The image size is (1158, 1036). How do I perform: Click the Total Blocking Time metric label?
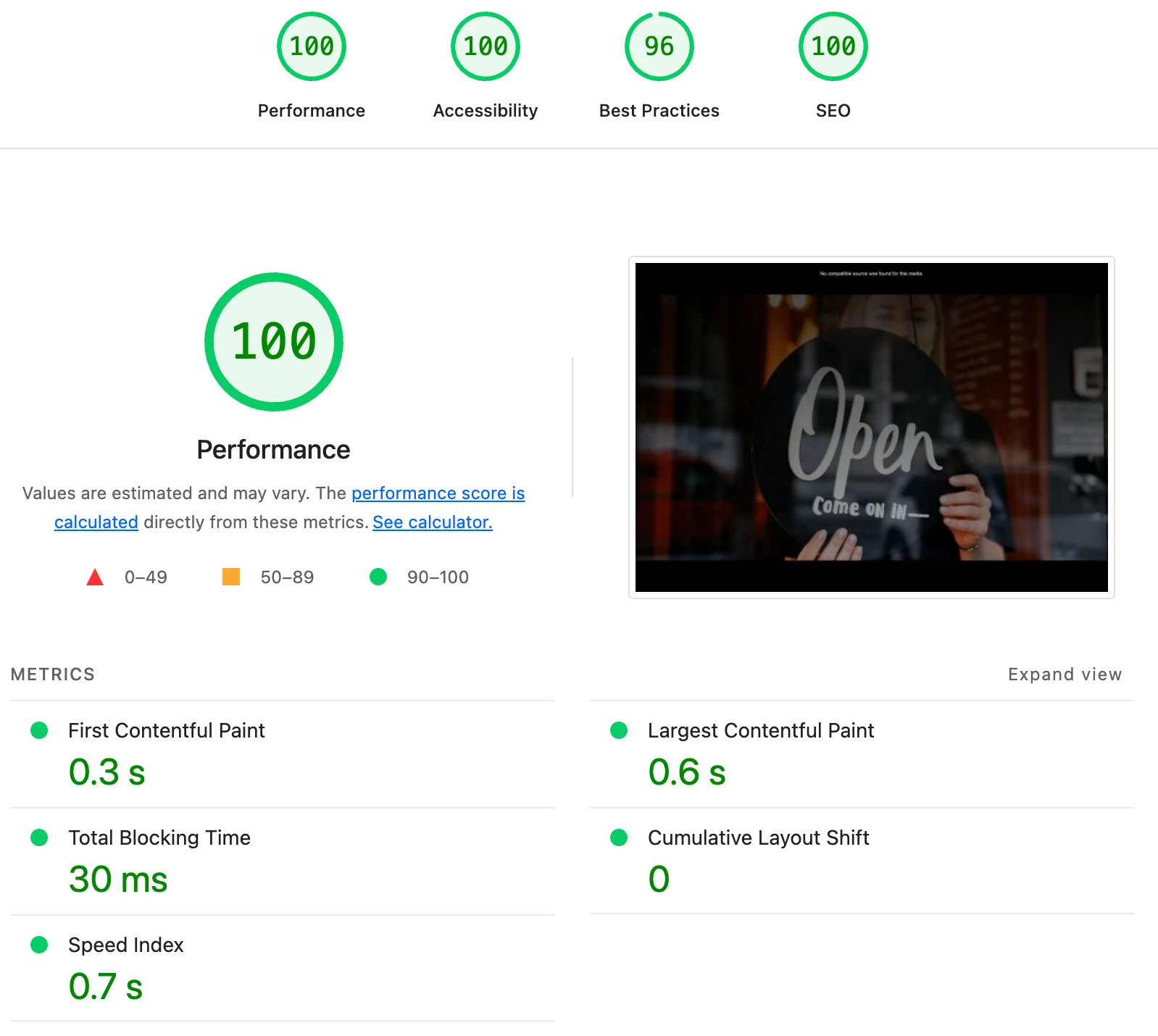pos(159,837)
